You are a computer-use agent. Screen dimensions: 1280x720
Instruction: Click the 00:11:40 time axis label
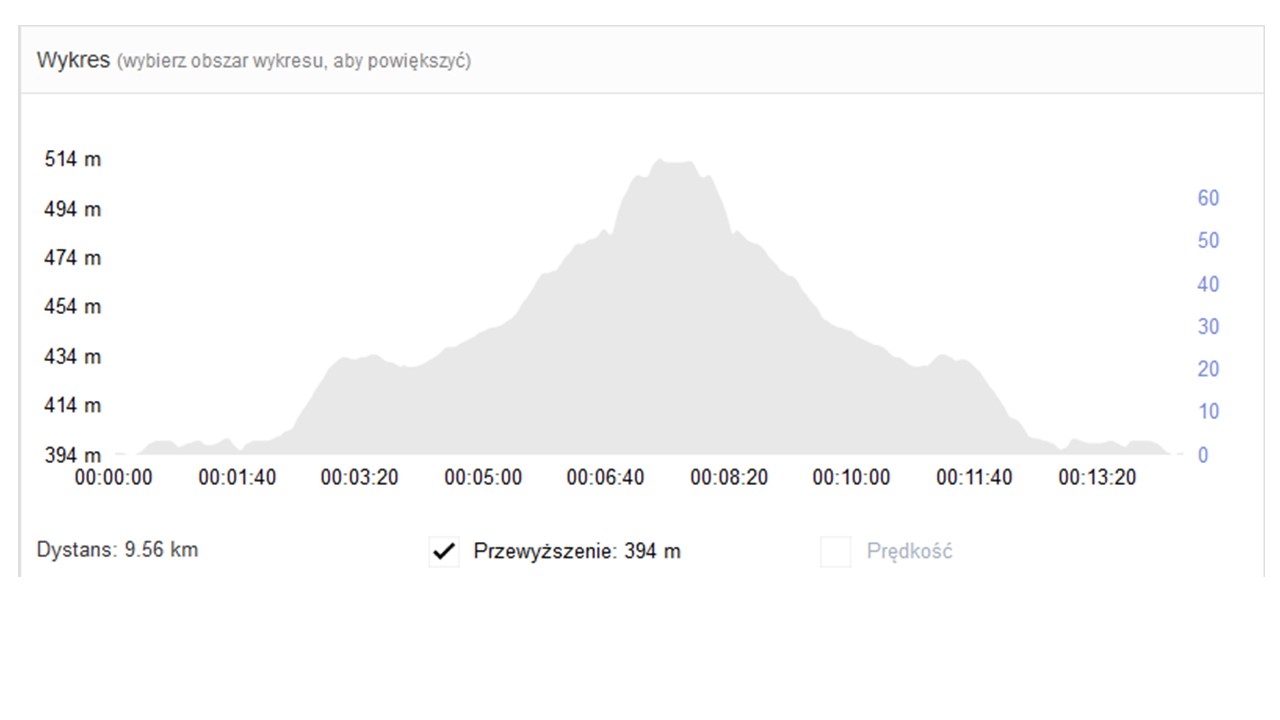click(974, 478)
